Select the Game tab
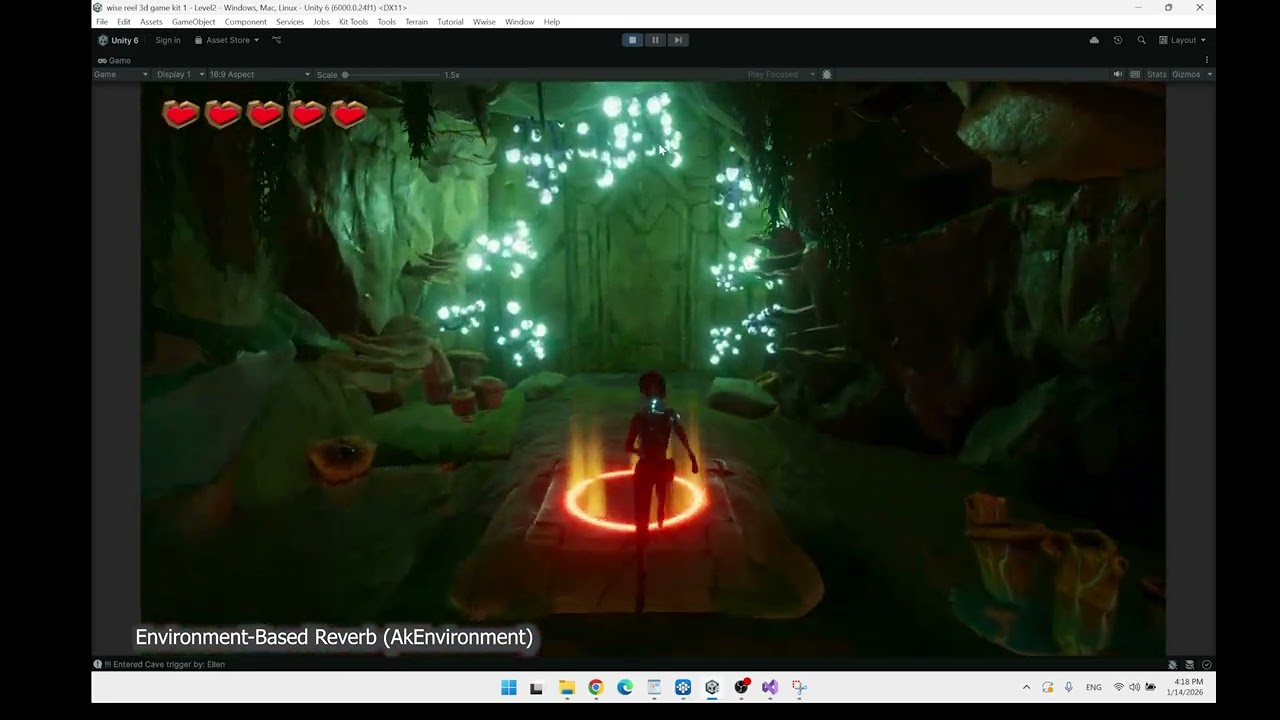Image resolution: width=1280 pixels, height=720 pixels. [x=114, y=60]
